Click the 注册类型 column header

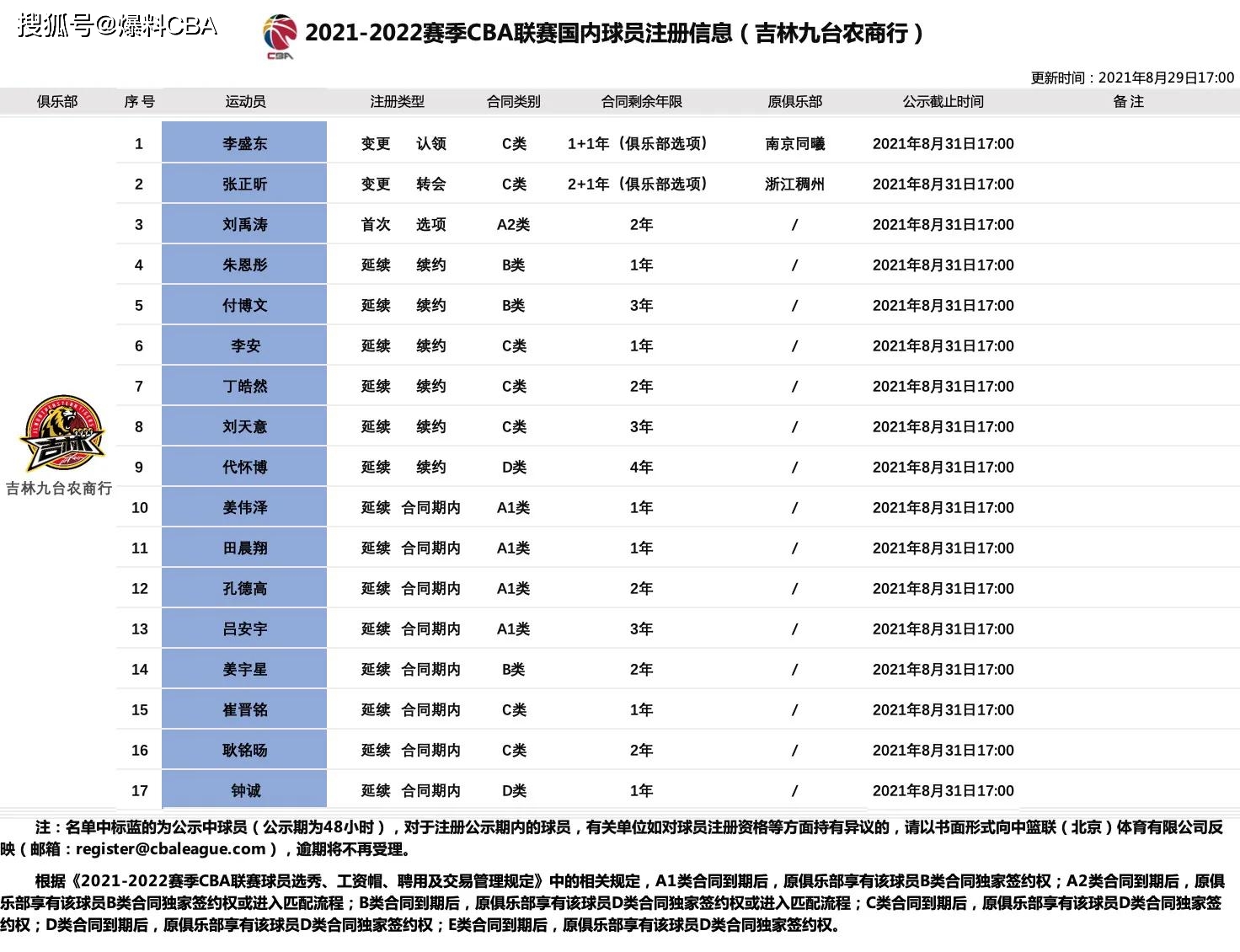click(398, 102)
